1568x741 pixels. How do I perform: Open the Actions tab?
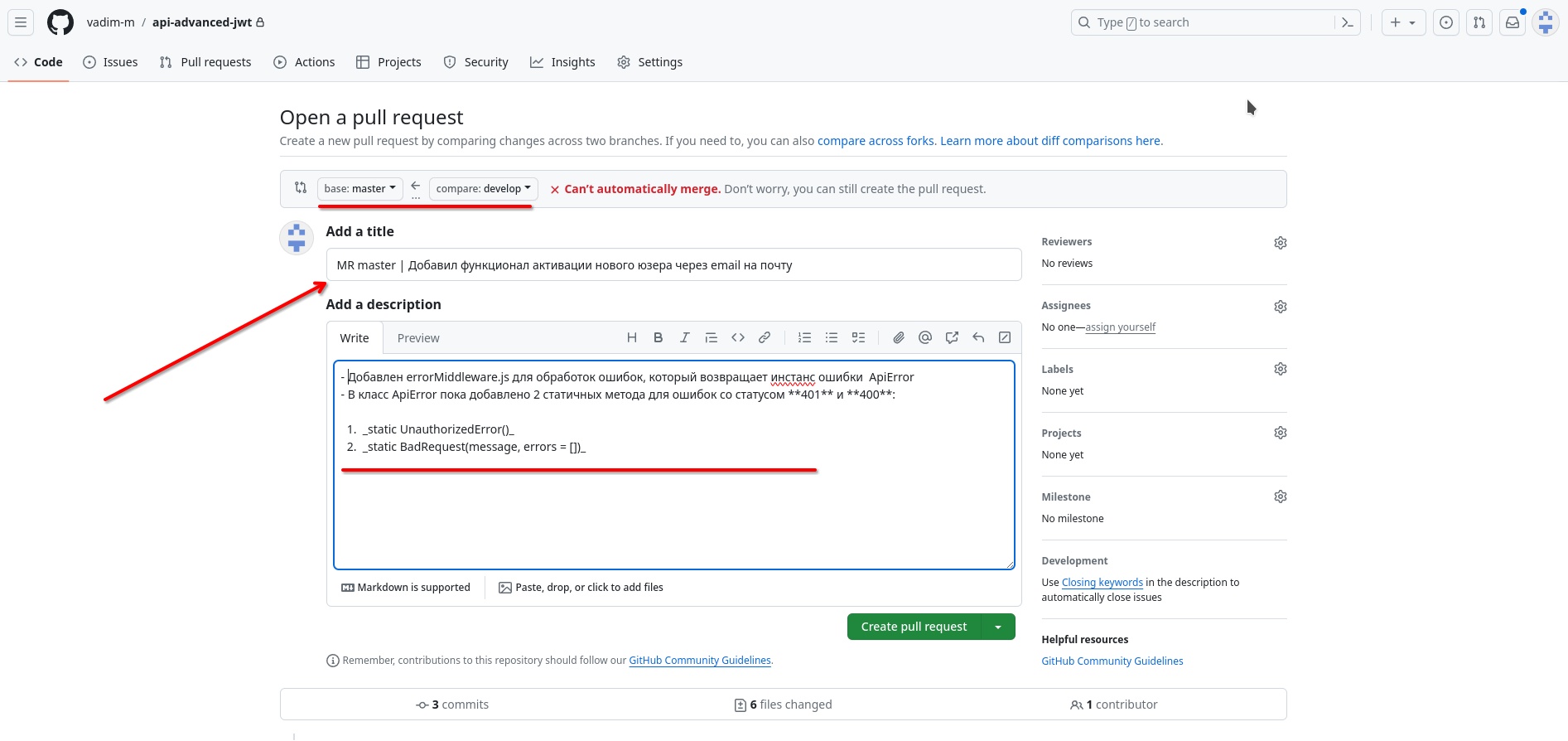(x=305, y=62)
